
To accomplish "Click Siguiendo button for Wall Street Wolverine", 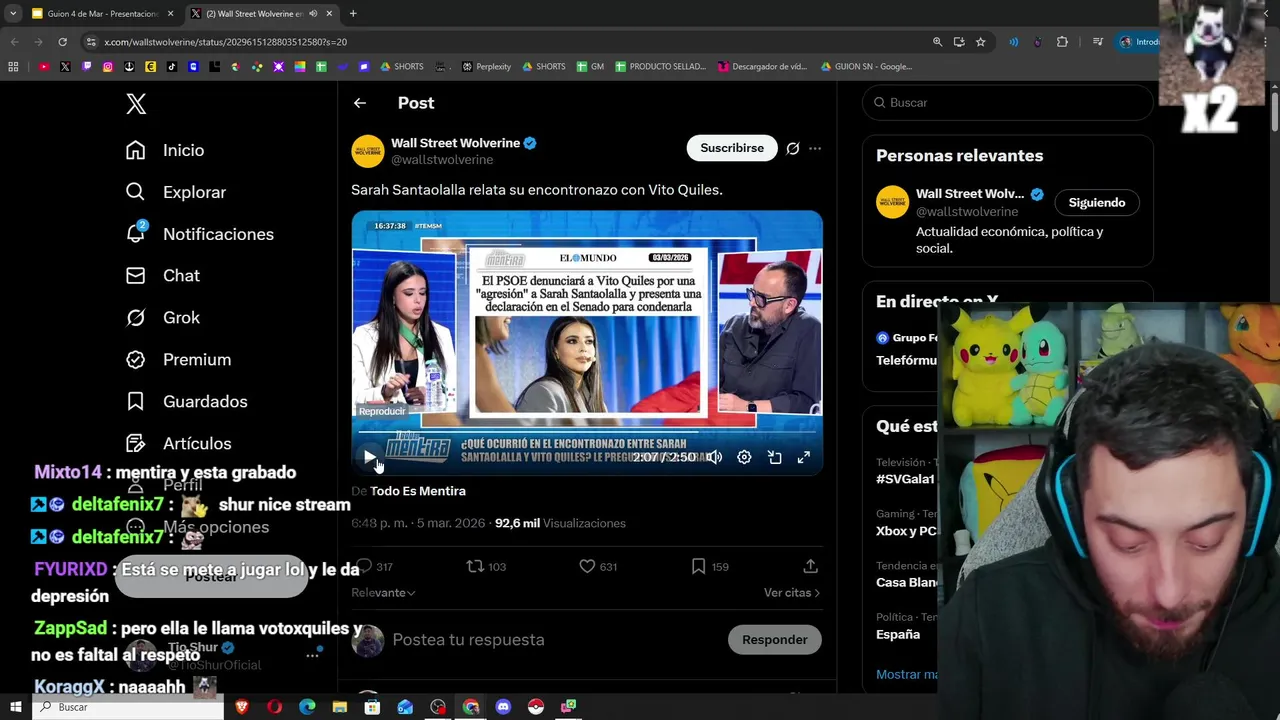I will point(1097,202).
